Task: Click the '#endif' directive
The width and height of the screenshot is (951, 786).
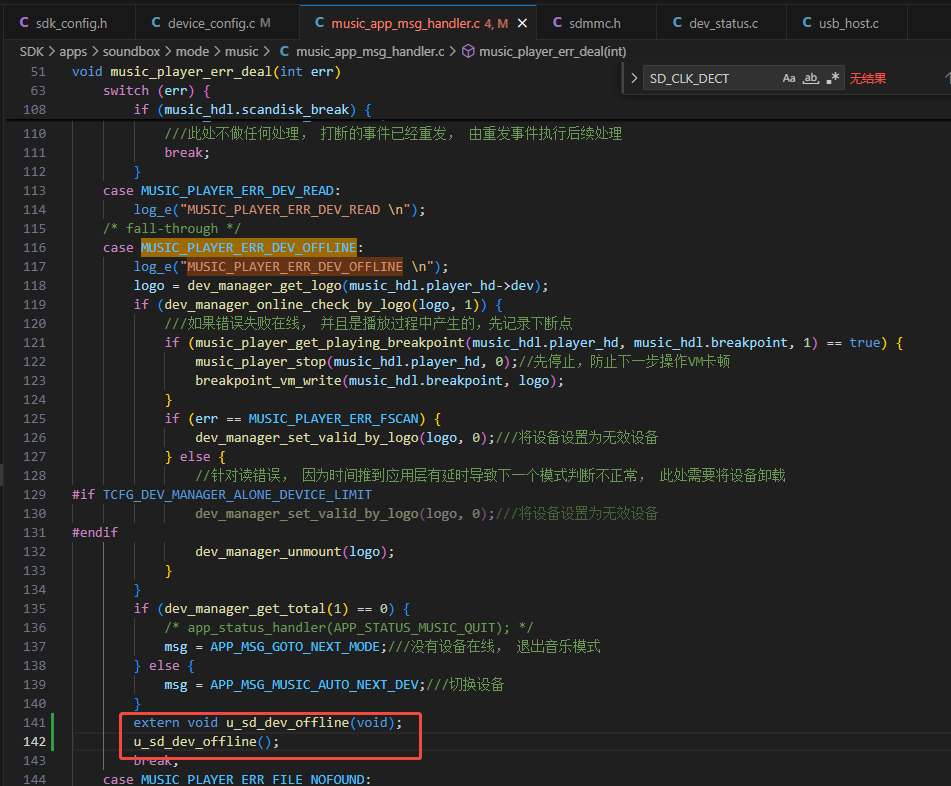Action: (x=95, y=532)
